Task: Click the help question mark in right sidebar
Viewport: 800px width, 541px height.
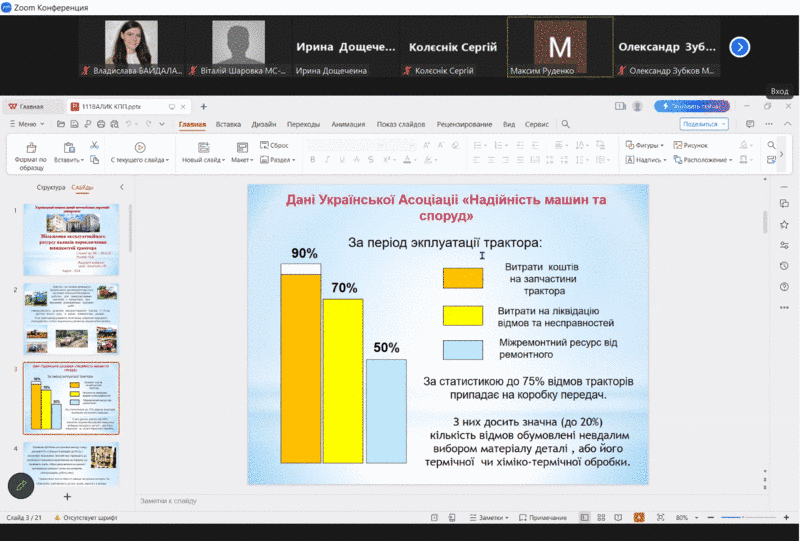Action: pos(784,287)
